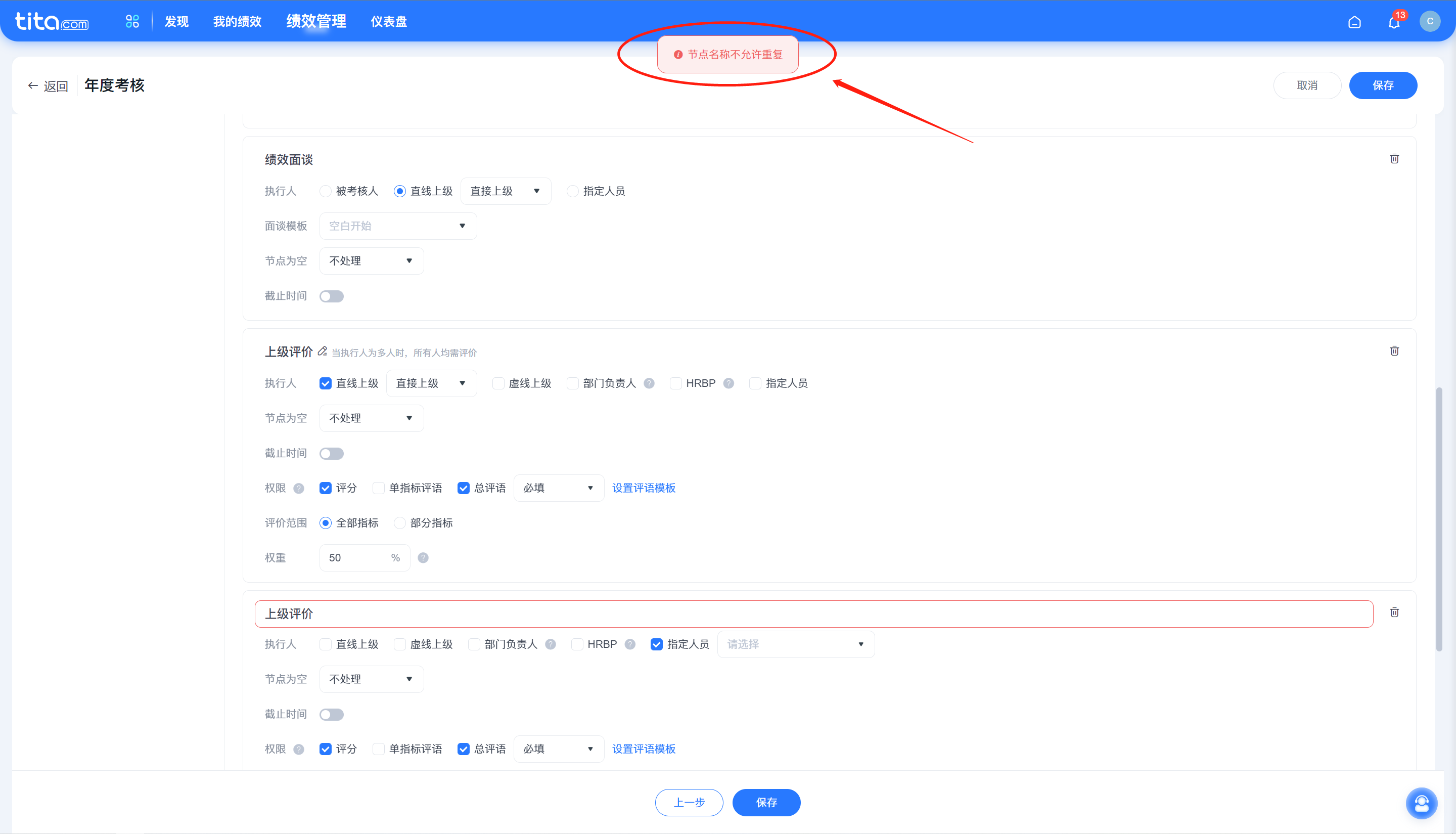
Task: Check 直线上级 in second 上级评价
Action: pyautogui.click(x=325, y=644)
